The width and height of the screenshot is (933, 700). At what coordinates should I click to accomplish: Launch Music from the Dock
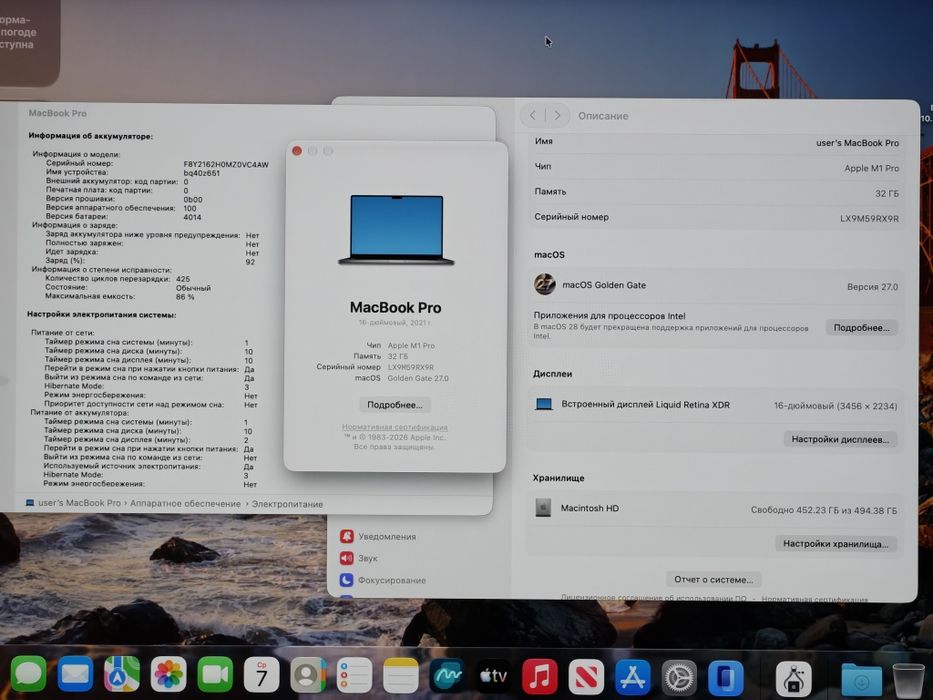tap(540, 676)
